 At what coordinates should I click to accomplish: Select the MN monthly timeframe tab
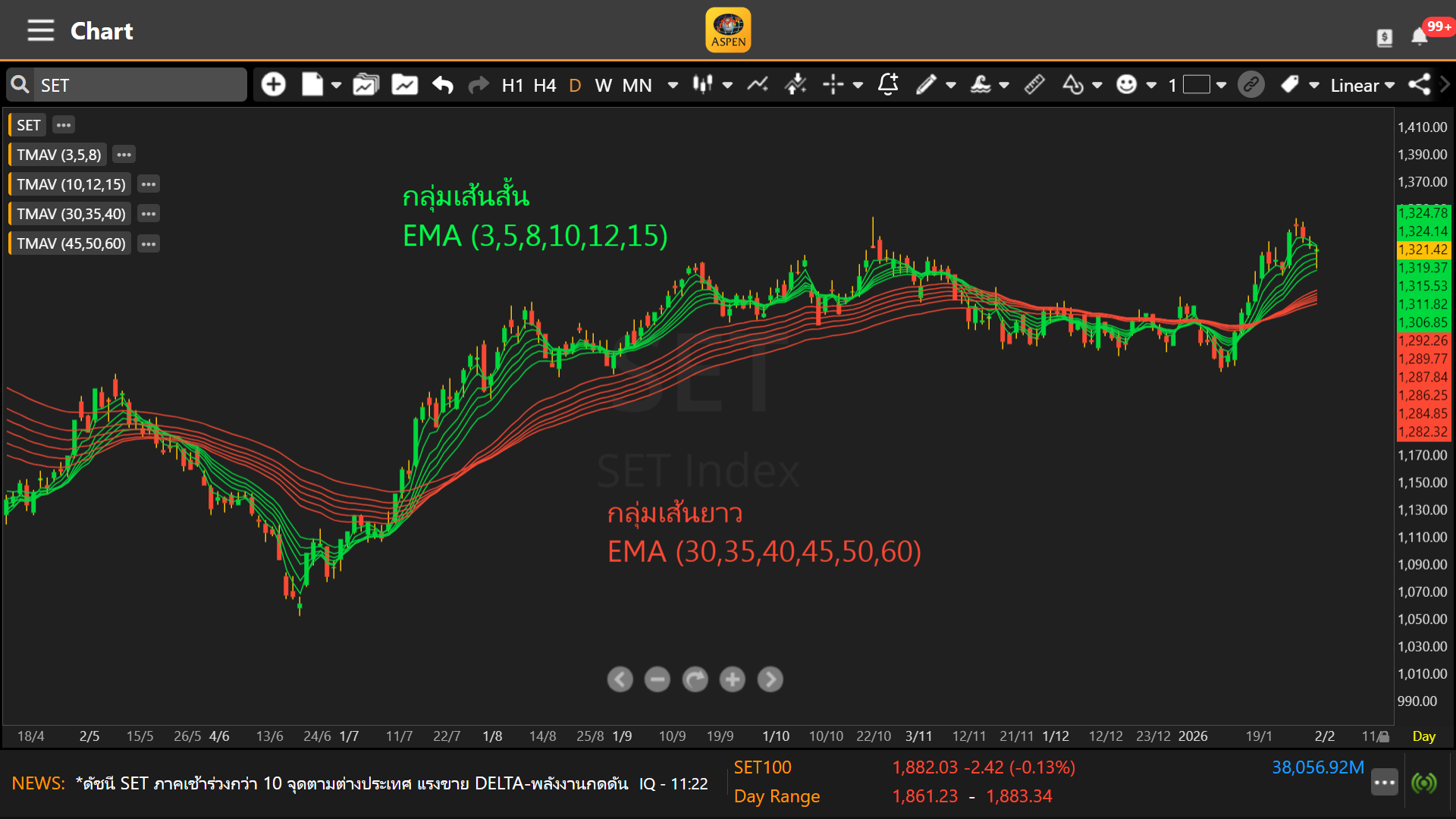(637, 85)
